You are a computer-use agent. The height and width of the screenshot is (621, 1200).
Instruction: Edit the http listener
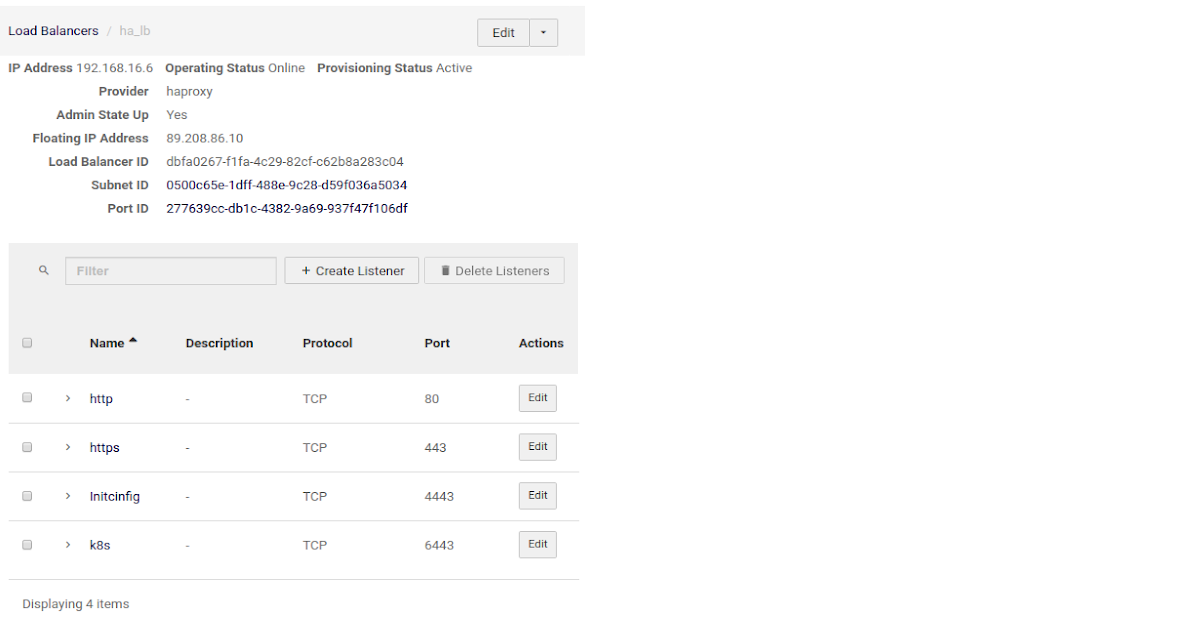coord(537,398)
